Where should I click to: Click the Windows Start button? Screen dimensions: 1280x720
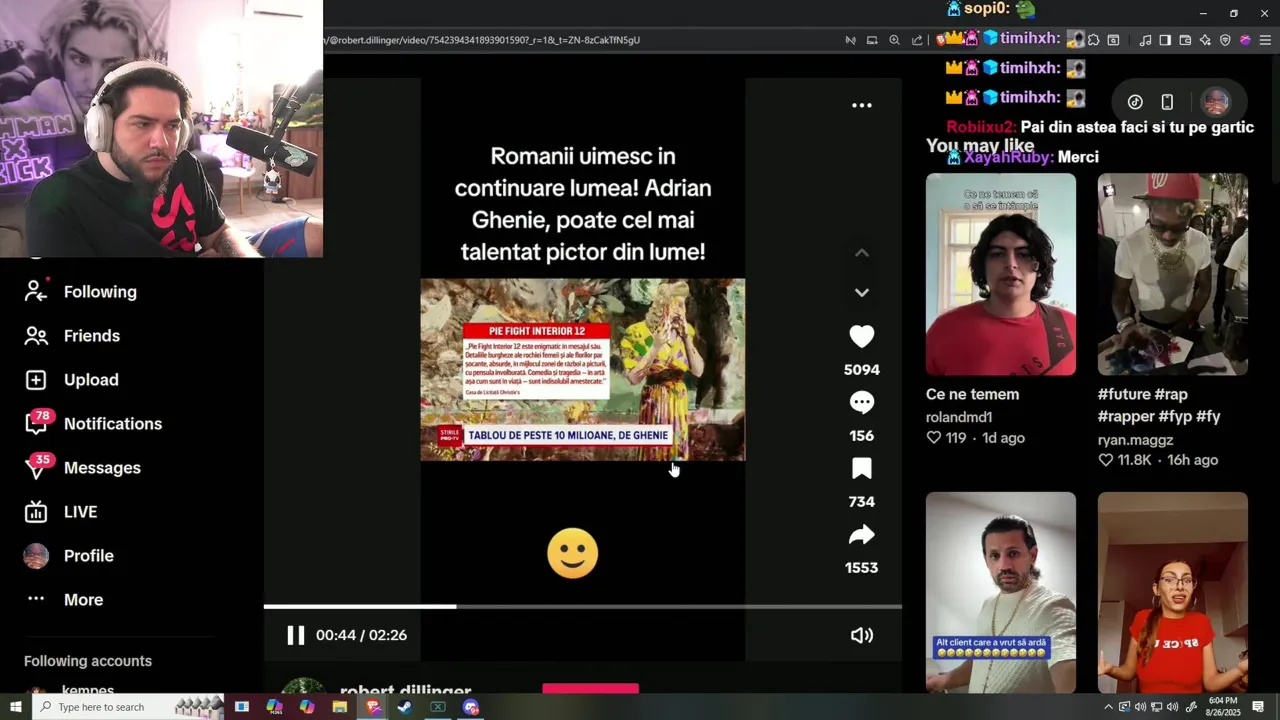pos(15,707)
